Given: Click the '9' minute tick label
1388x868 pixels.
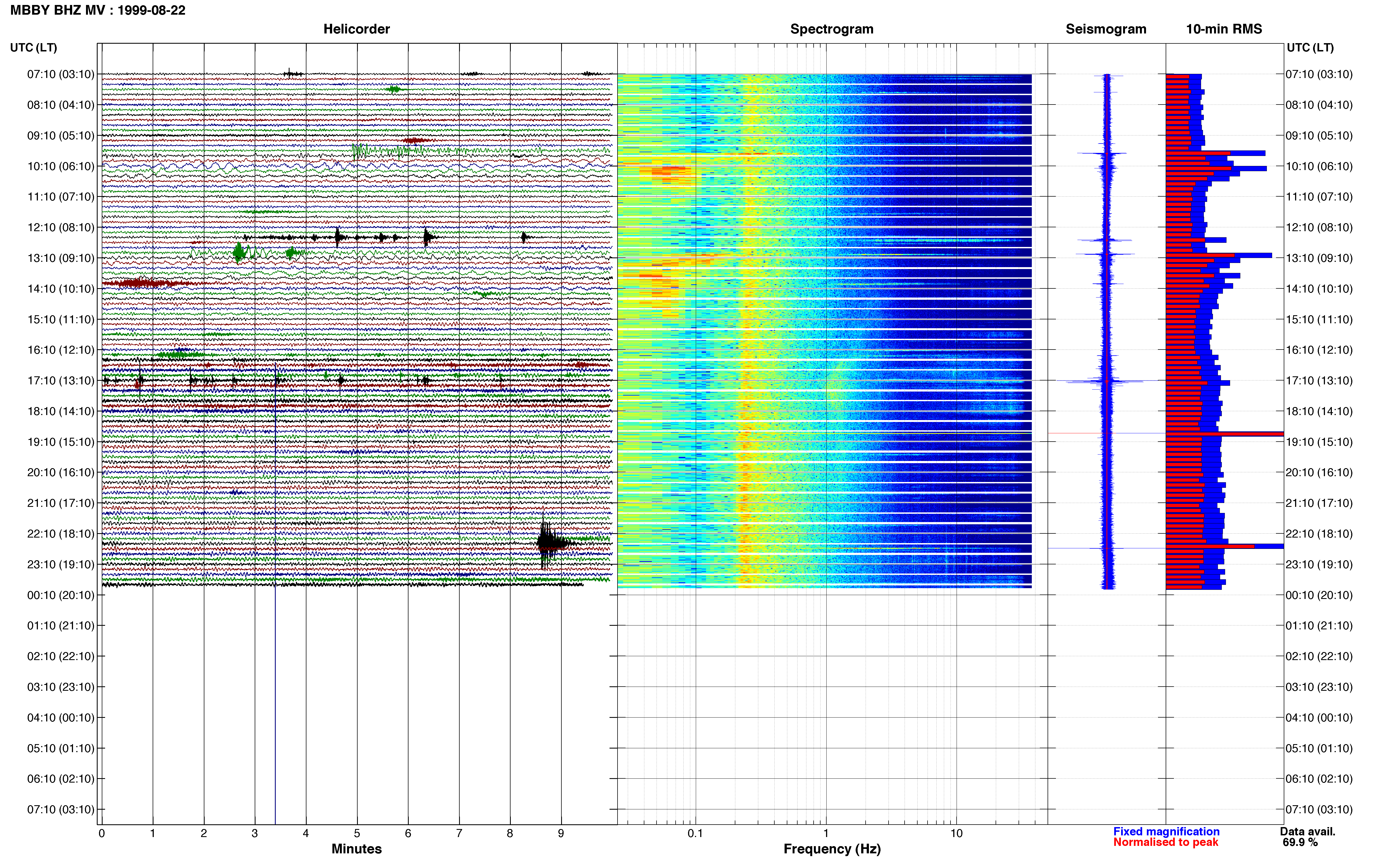Looking at the screenshot, I should click(x=561, y=833).
